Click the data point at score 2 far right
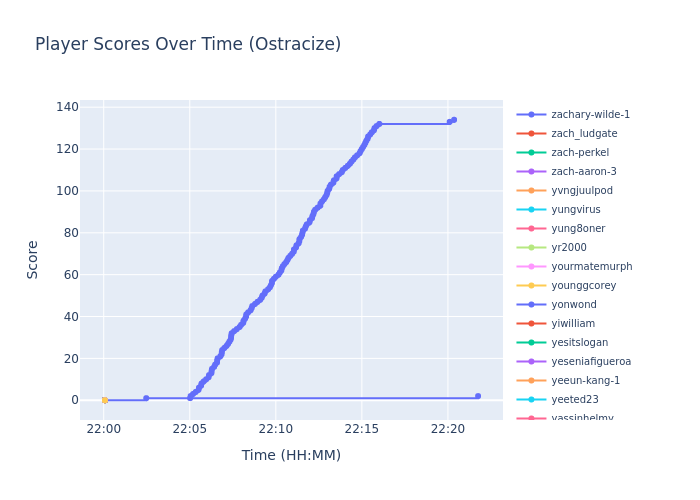Screen dimensions: 700x500 (x=478, y=396)
